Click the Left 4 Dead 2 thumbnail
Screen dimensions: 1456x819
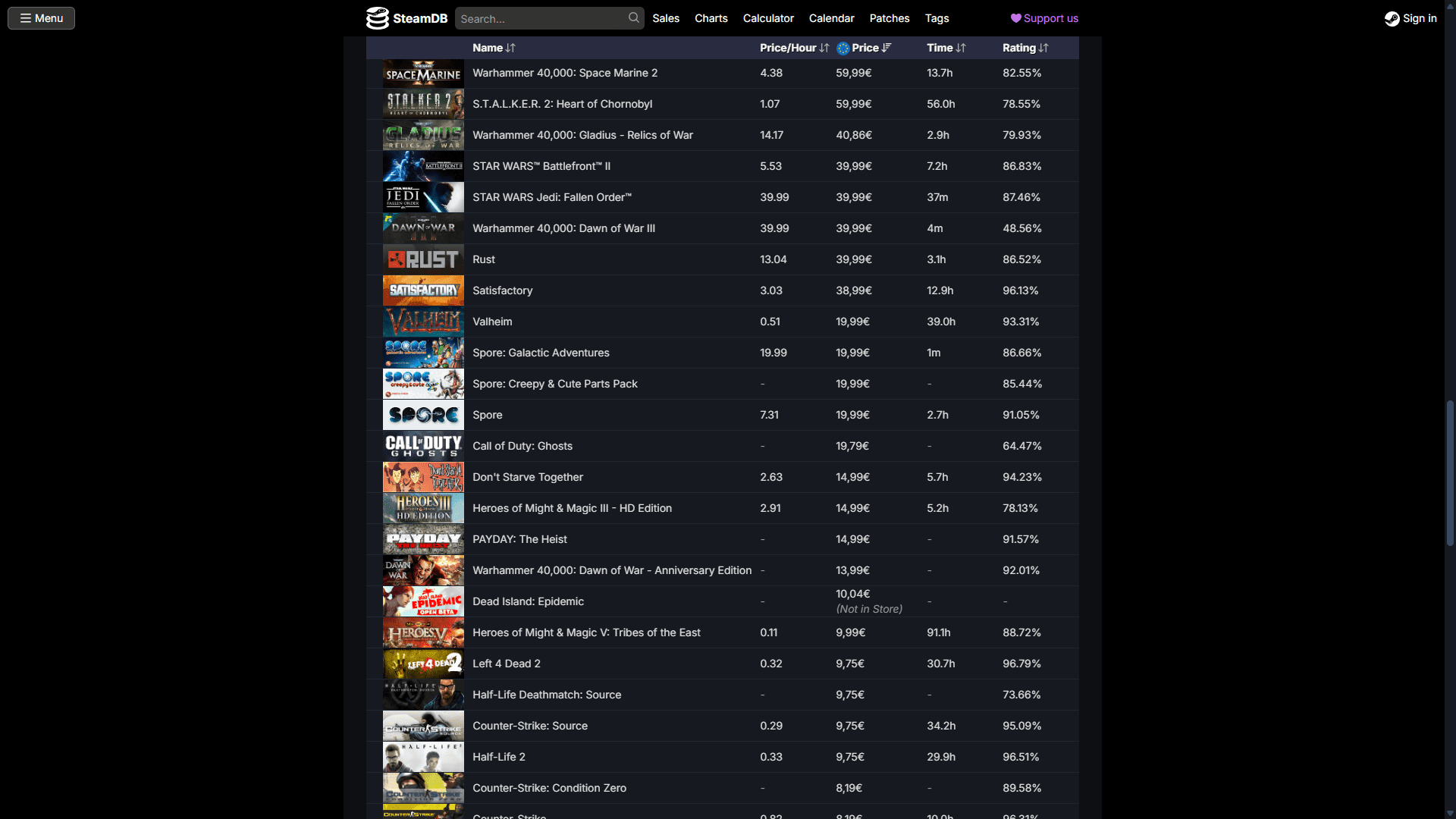[423, 664]
